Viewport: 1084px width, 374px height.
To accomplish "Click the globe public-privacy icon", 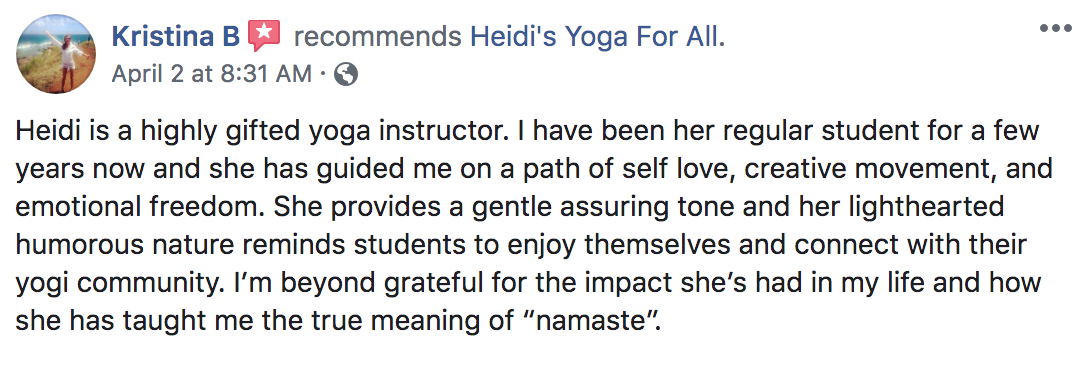I will pos(346,74).
